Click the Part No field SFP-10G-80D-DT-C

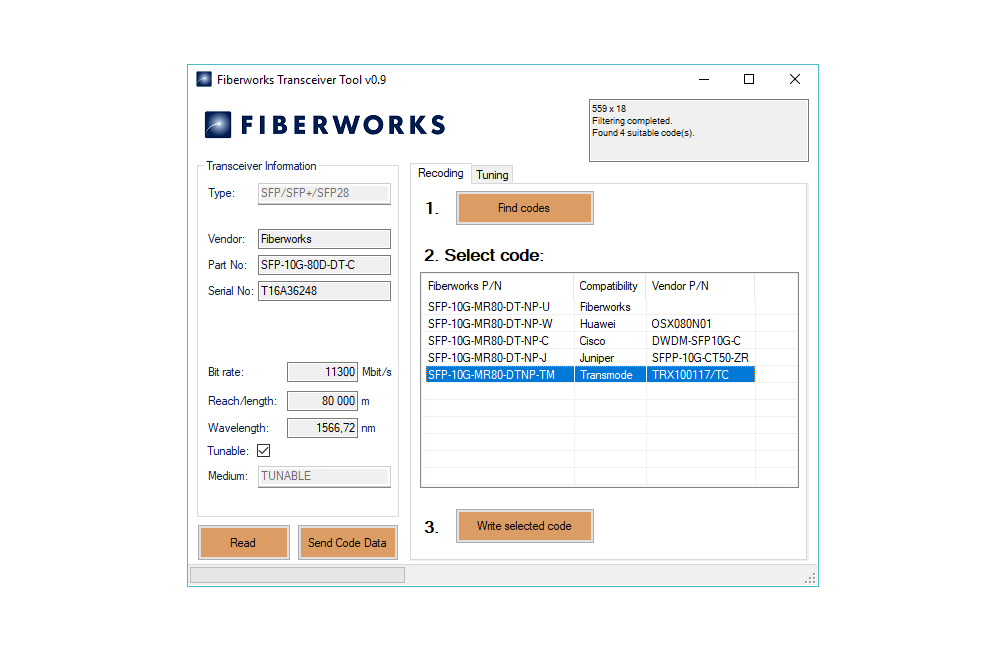click(x=324, y=265)
